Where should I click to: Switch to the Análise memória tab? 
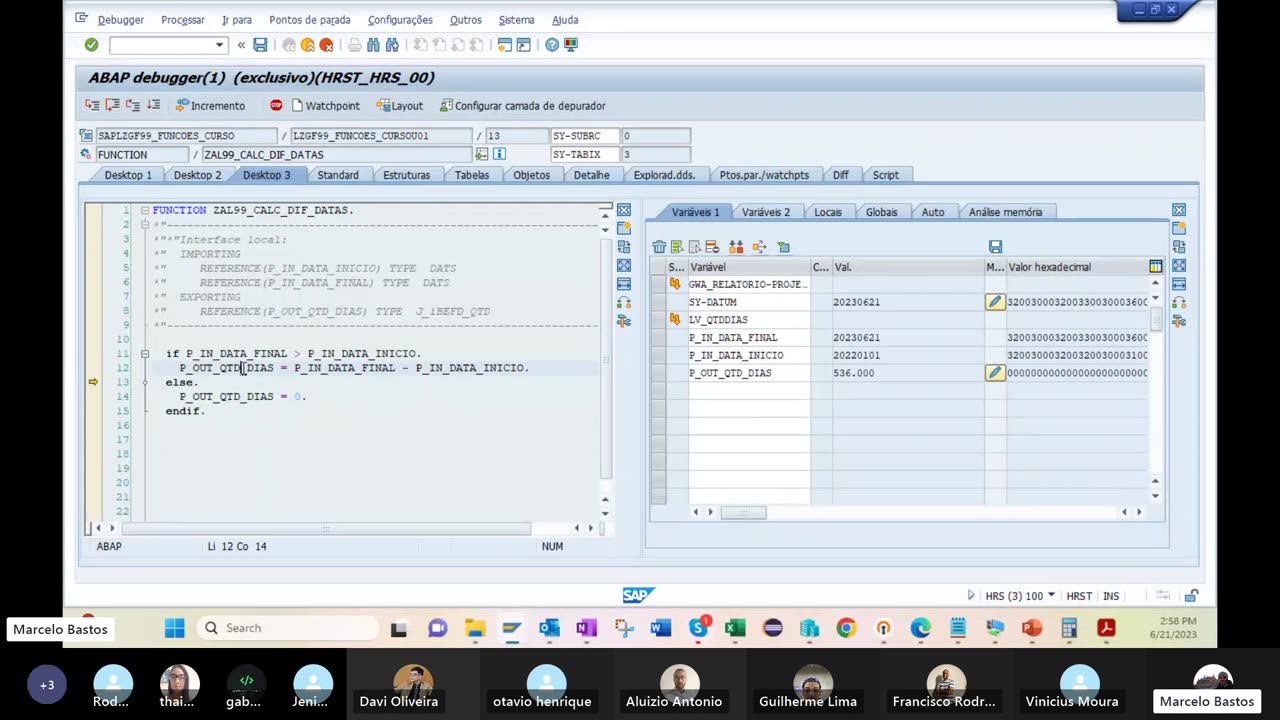(1005, 212)
